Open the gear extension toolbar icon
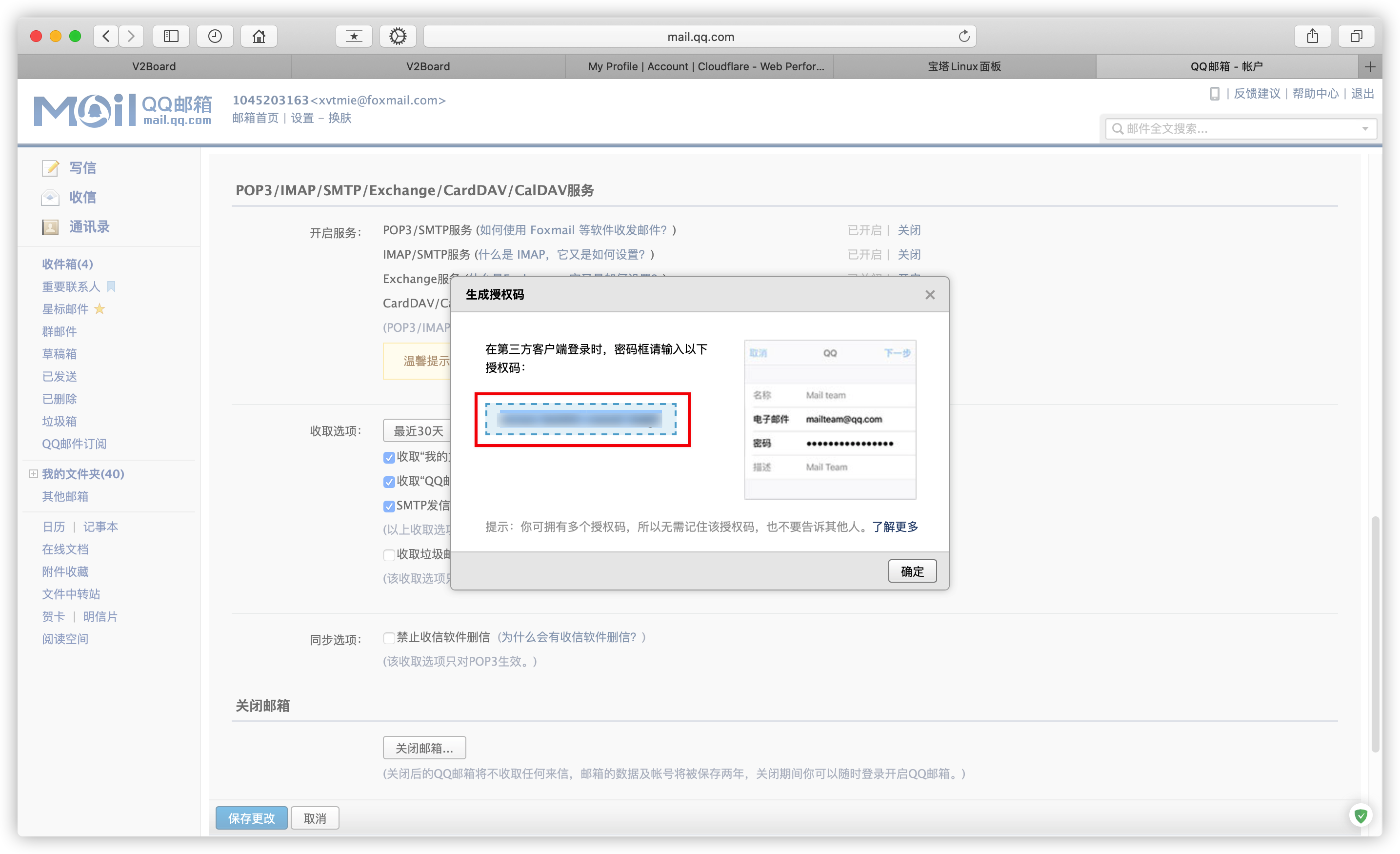Screen dimensions: 1400x854 coord(398,37)
